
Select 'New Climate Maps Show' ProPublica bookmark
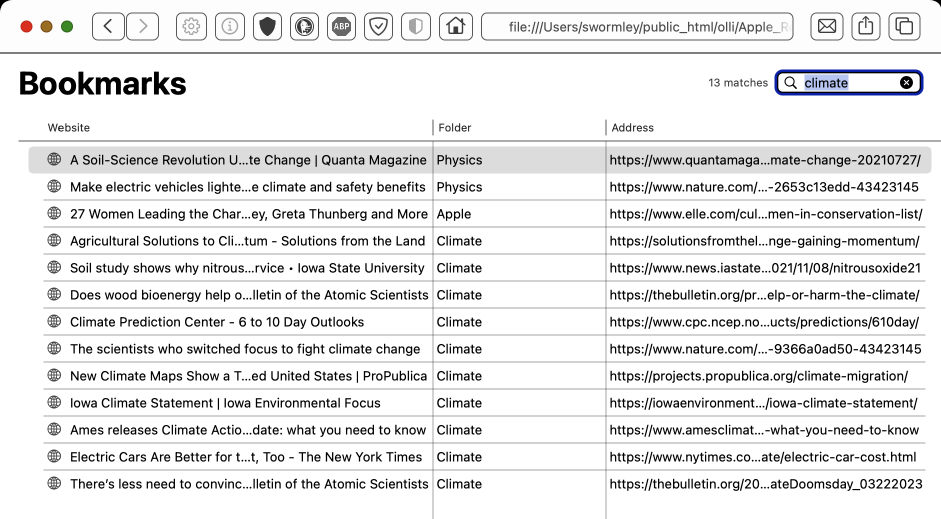point(248,376)
